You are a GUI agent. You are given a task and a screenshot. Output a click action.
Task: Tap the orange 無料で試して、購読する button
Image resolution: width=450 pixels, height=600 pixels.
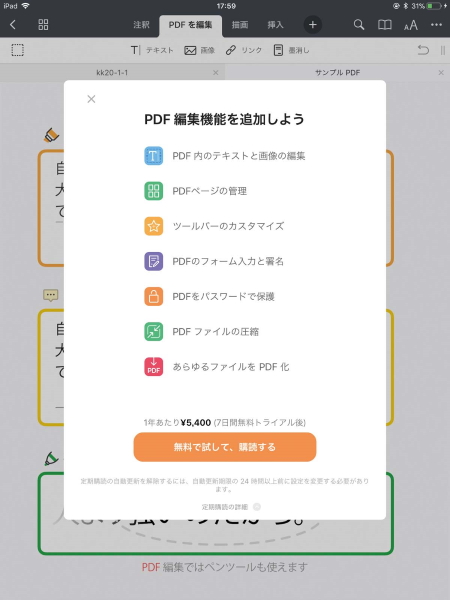tap(225, 447)
